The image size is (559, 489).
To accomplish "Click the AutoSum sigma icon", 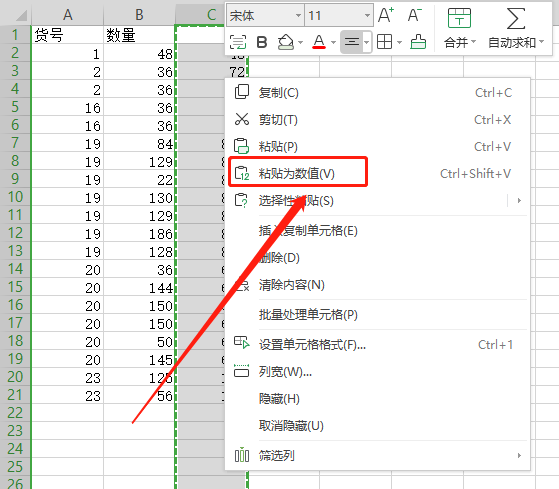I will pos(516,19).
